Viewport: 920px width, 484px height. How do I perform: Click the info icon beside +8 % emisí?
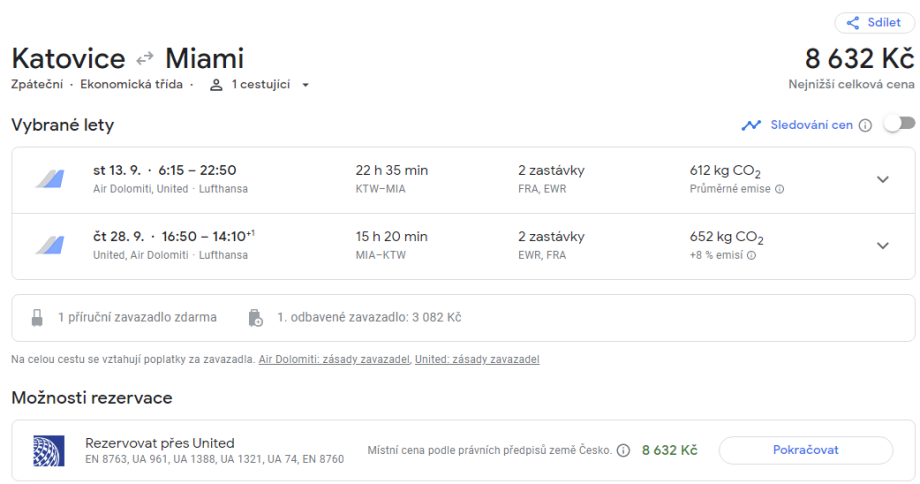[x=751, y=255]
